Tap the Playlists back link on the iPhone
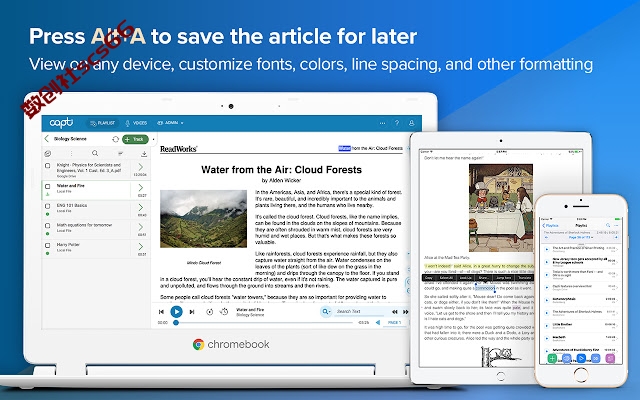Viewport: 640px width, 400px height. (x=550, y=225)
